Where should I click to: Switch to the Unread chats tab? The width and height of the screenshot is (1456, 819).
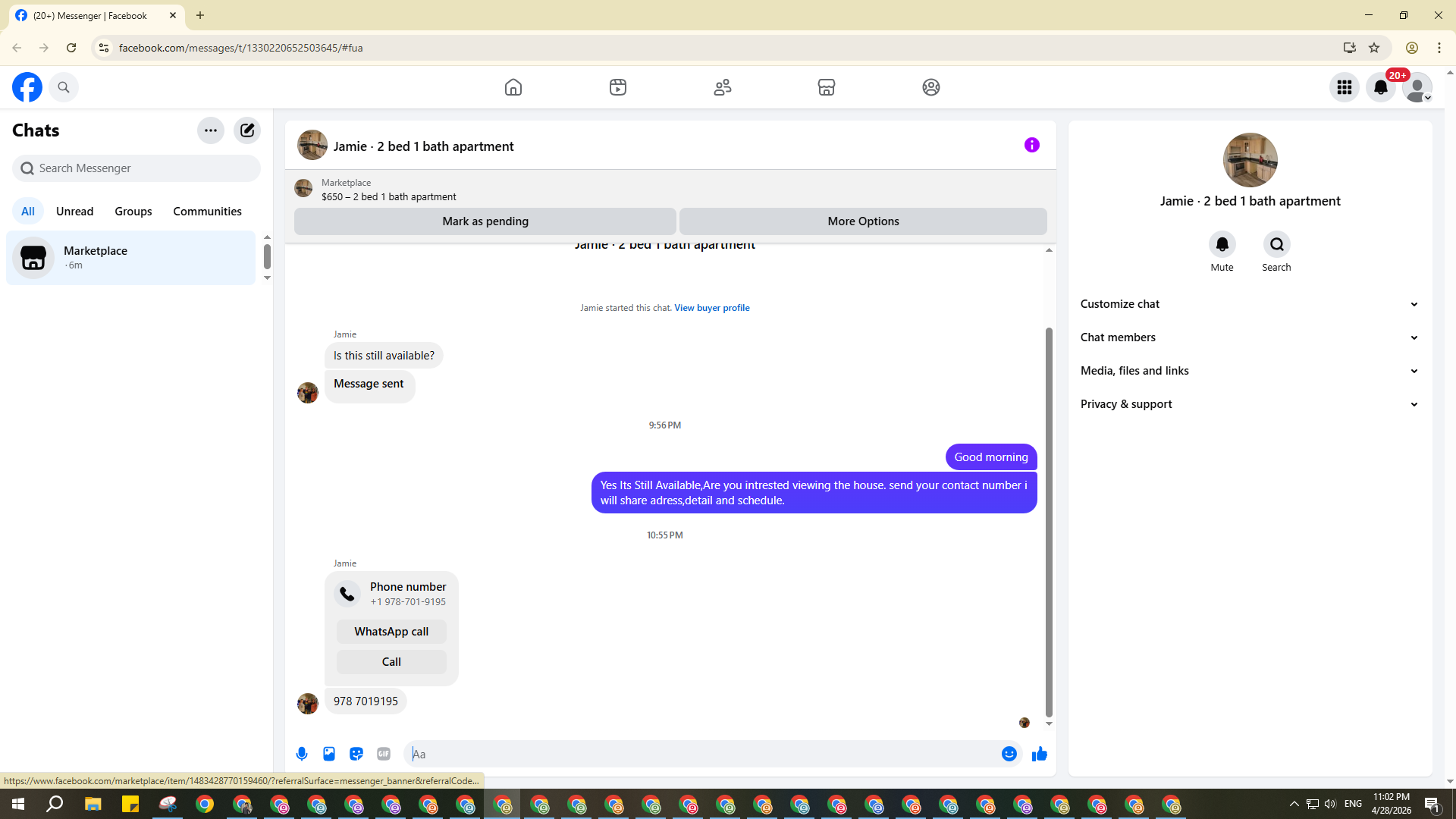tap(74, 212)
